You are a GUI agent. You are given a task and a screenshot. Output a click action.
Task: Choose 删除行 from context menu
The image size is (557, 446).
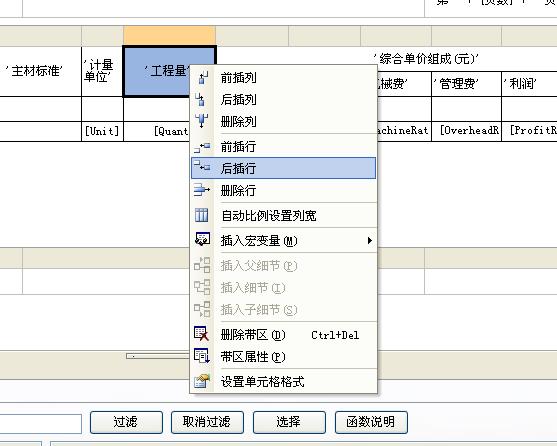tap(283, 190)
